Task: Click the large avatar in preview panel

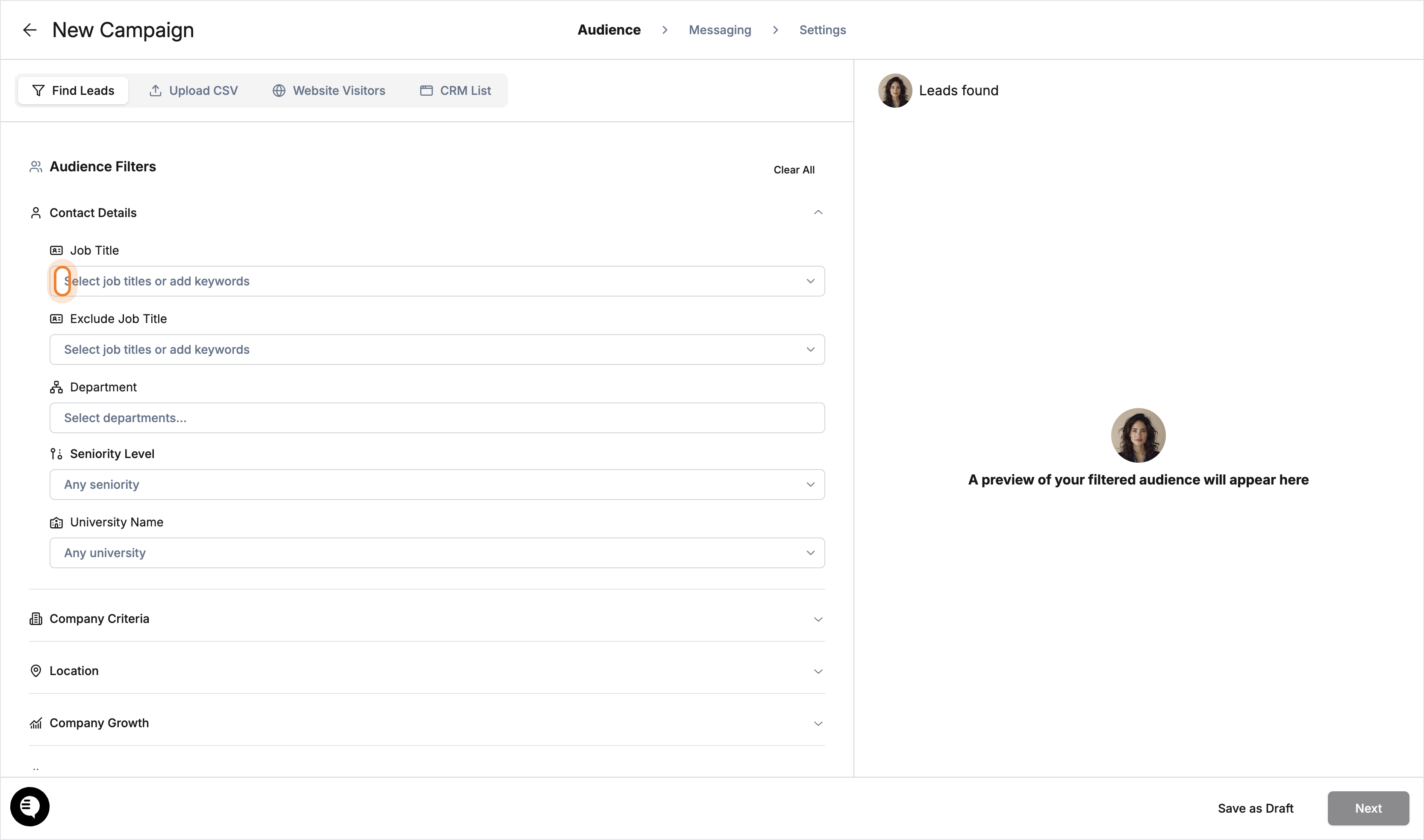Action: coord(1138,435)
